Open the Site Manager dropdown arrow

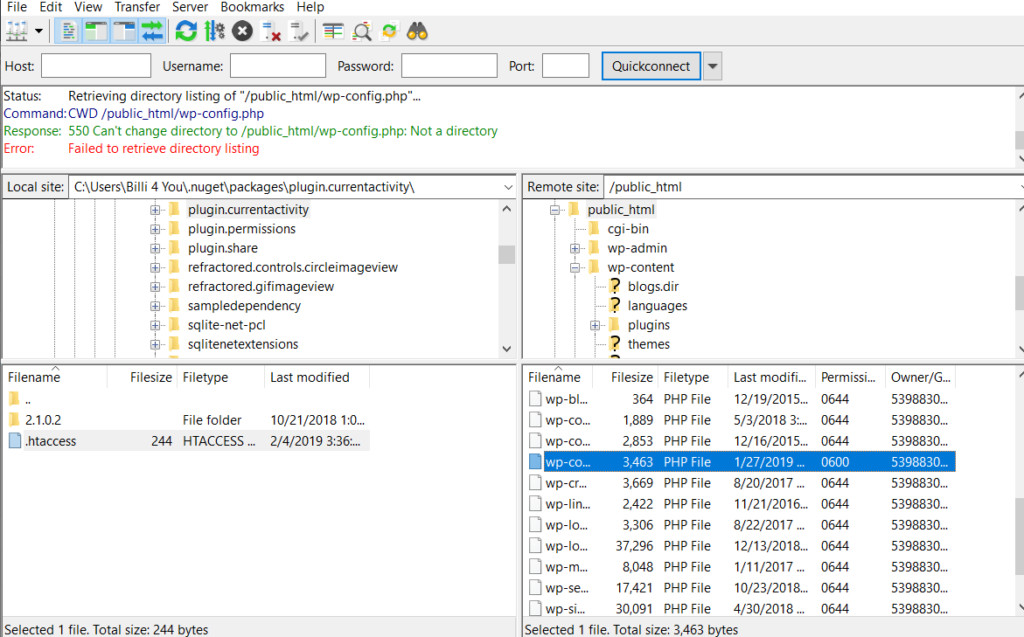coord(39,31)
